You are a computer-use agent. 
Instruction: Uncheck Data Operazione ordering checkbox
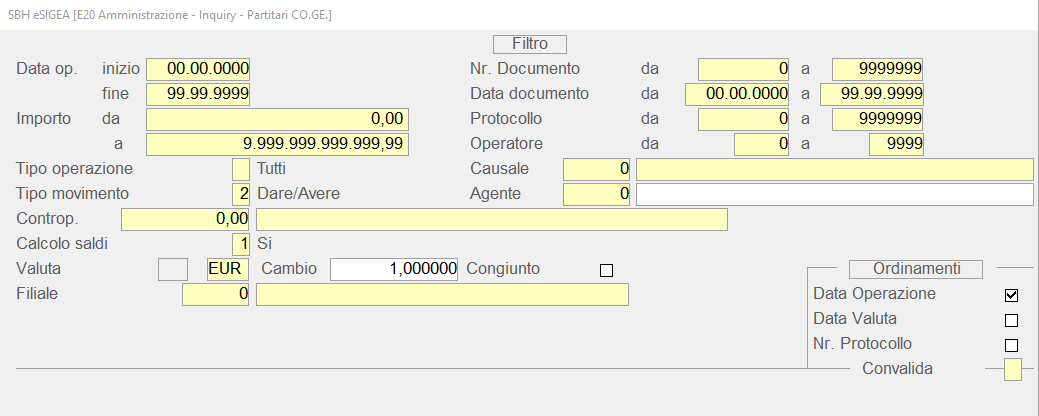coord(1011,295)
